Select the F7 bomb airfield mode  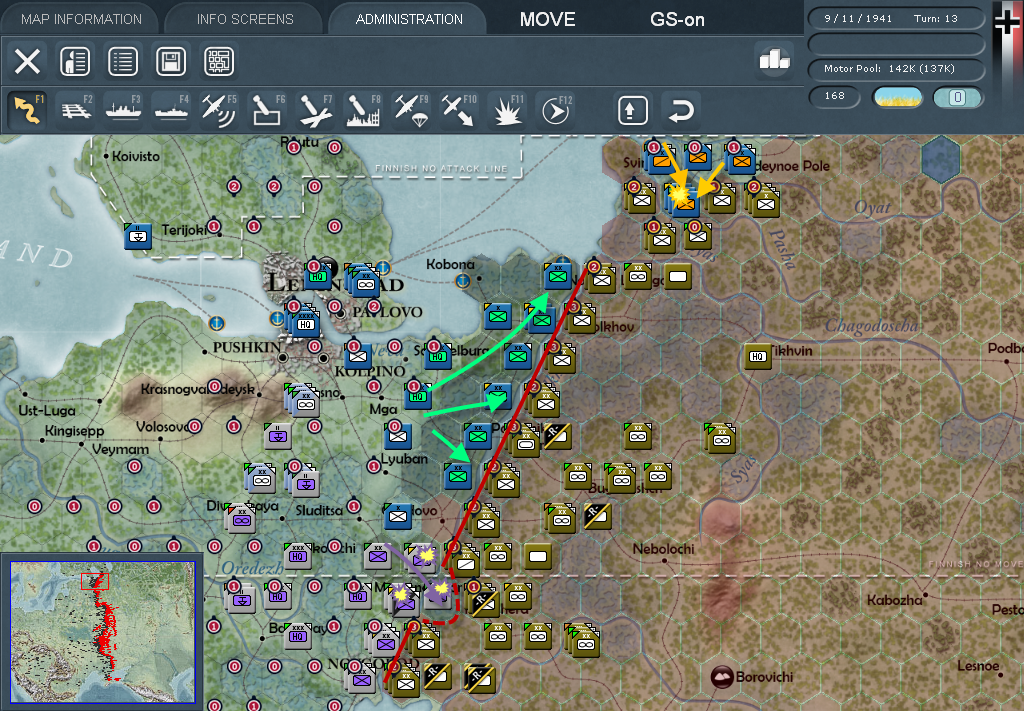[x=315, y=109]
